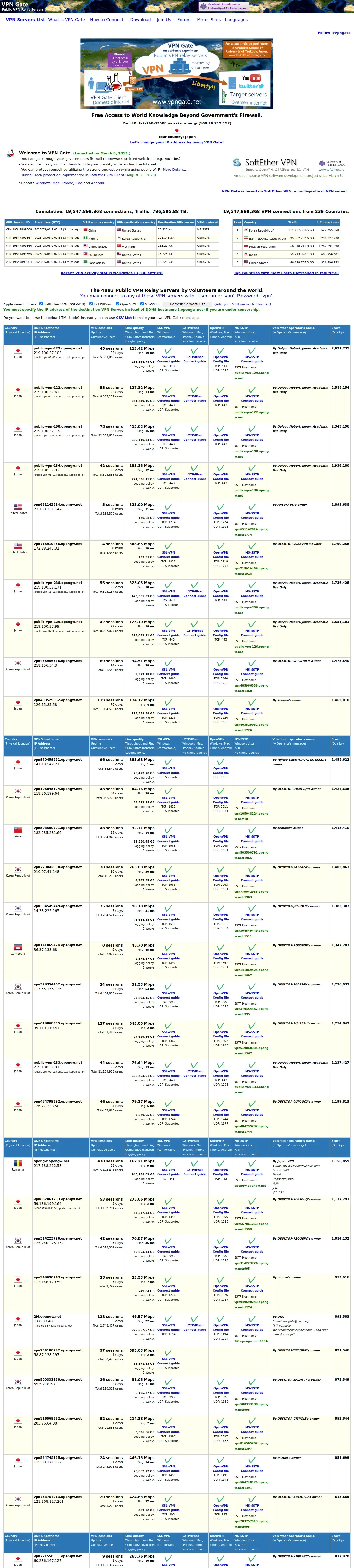Click the University of Tsukuba logo near SoftEther
The width and height of the screenshot is (354, 1568).
pos(332,163)
